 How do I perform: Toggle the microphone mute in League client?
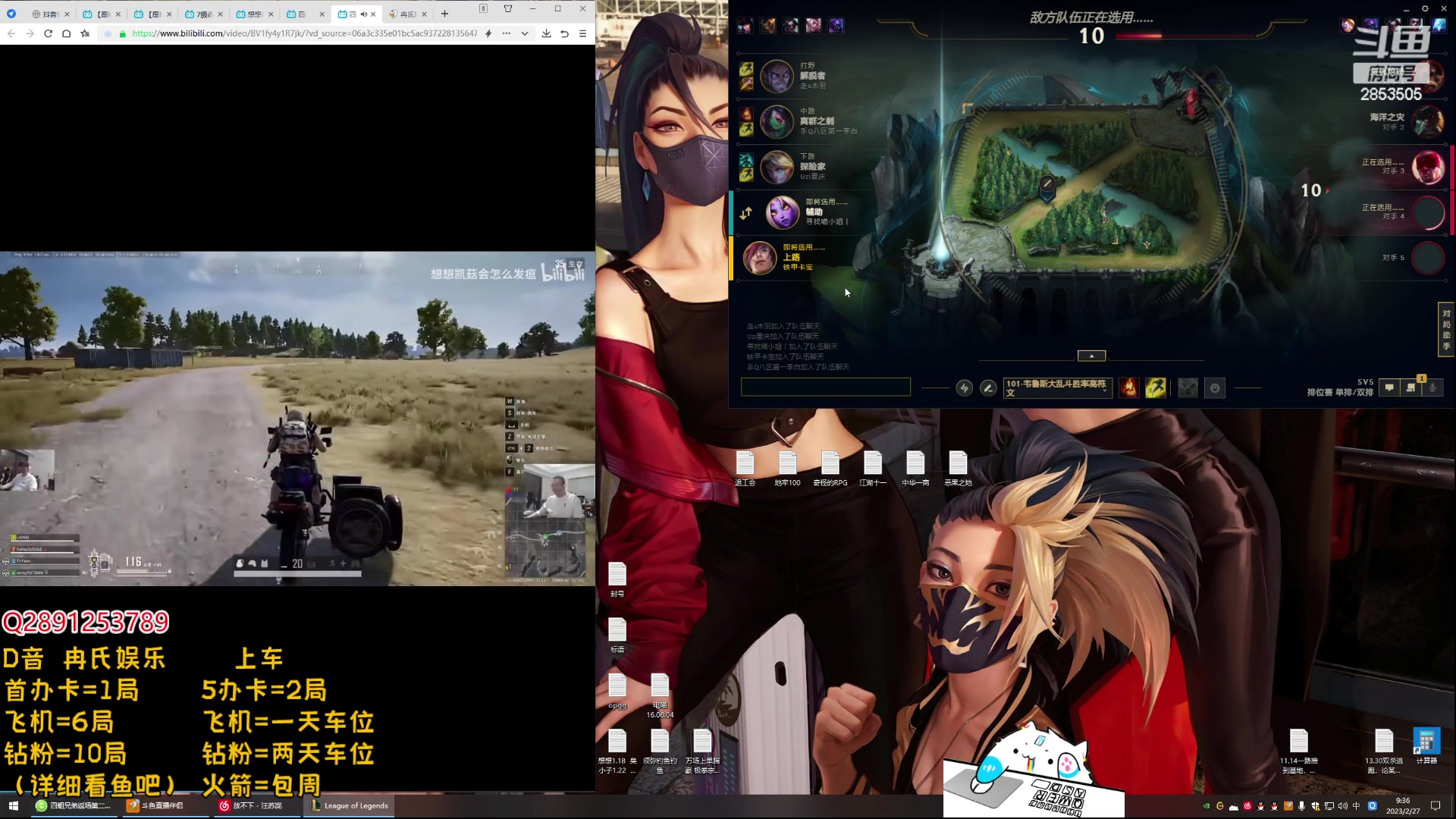point(1432,388)
